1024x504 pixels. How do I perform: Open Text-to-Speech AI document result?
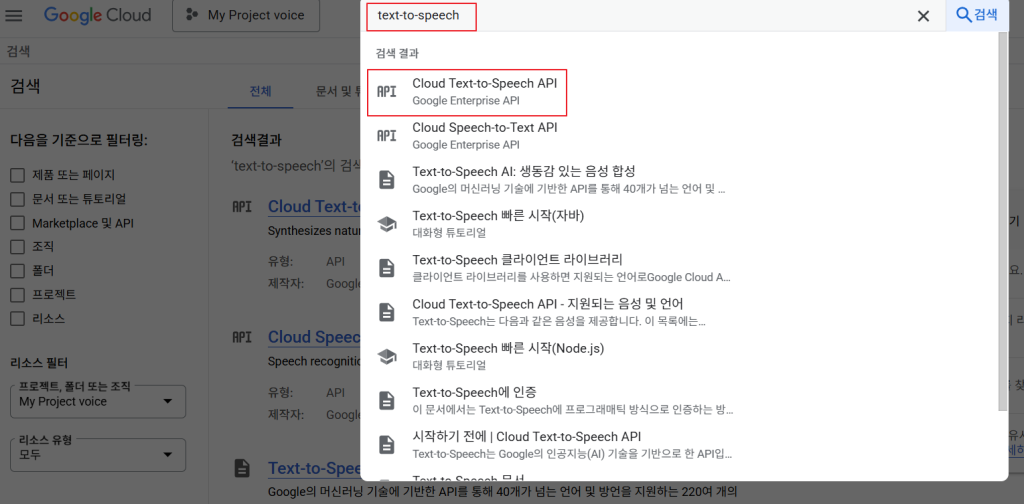click(523, 180)
